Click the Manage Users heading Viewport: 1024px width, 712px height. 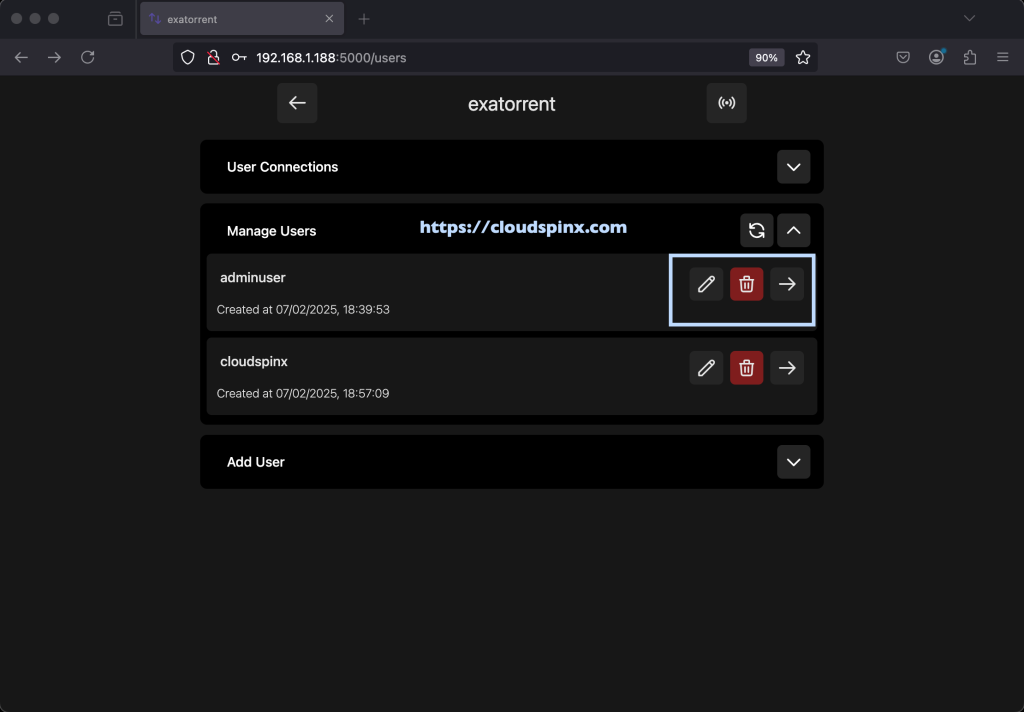click(271, 231)
